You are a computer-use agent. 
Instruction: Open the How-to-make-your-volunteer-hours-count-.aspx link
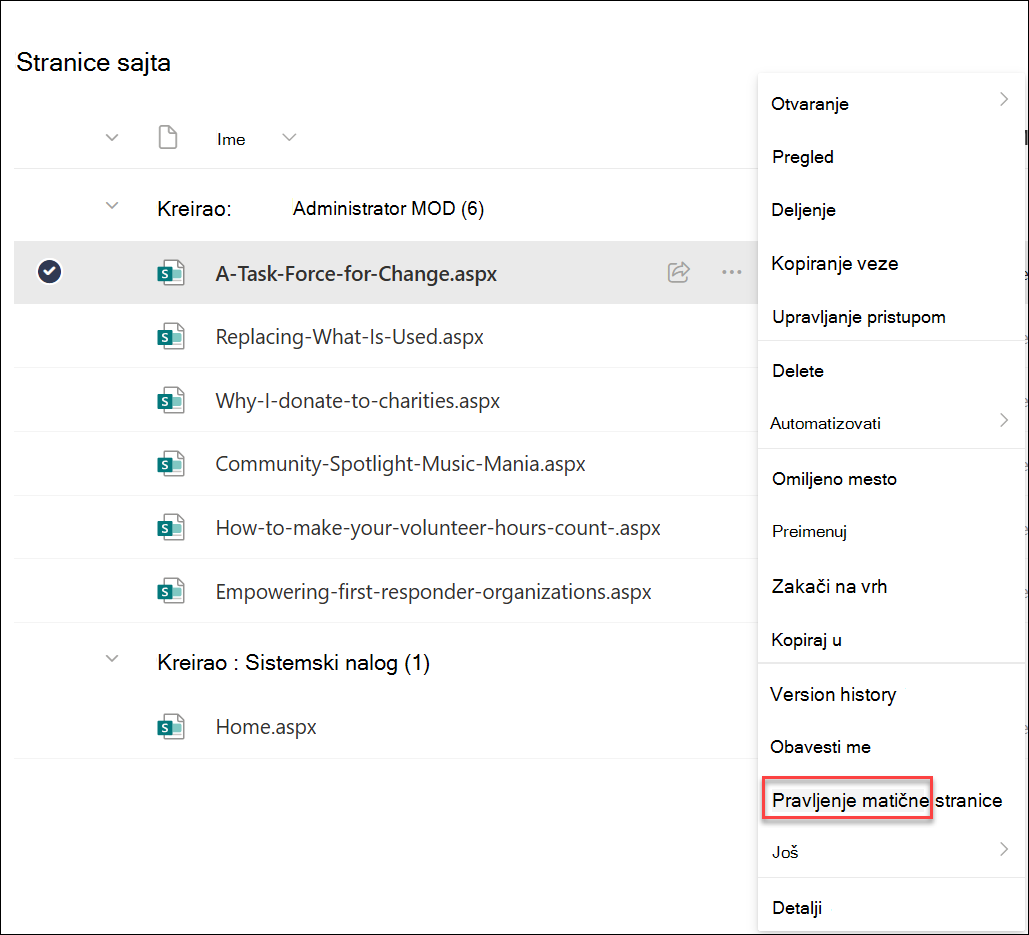pyautogui.click(x=438, y=528)
